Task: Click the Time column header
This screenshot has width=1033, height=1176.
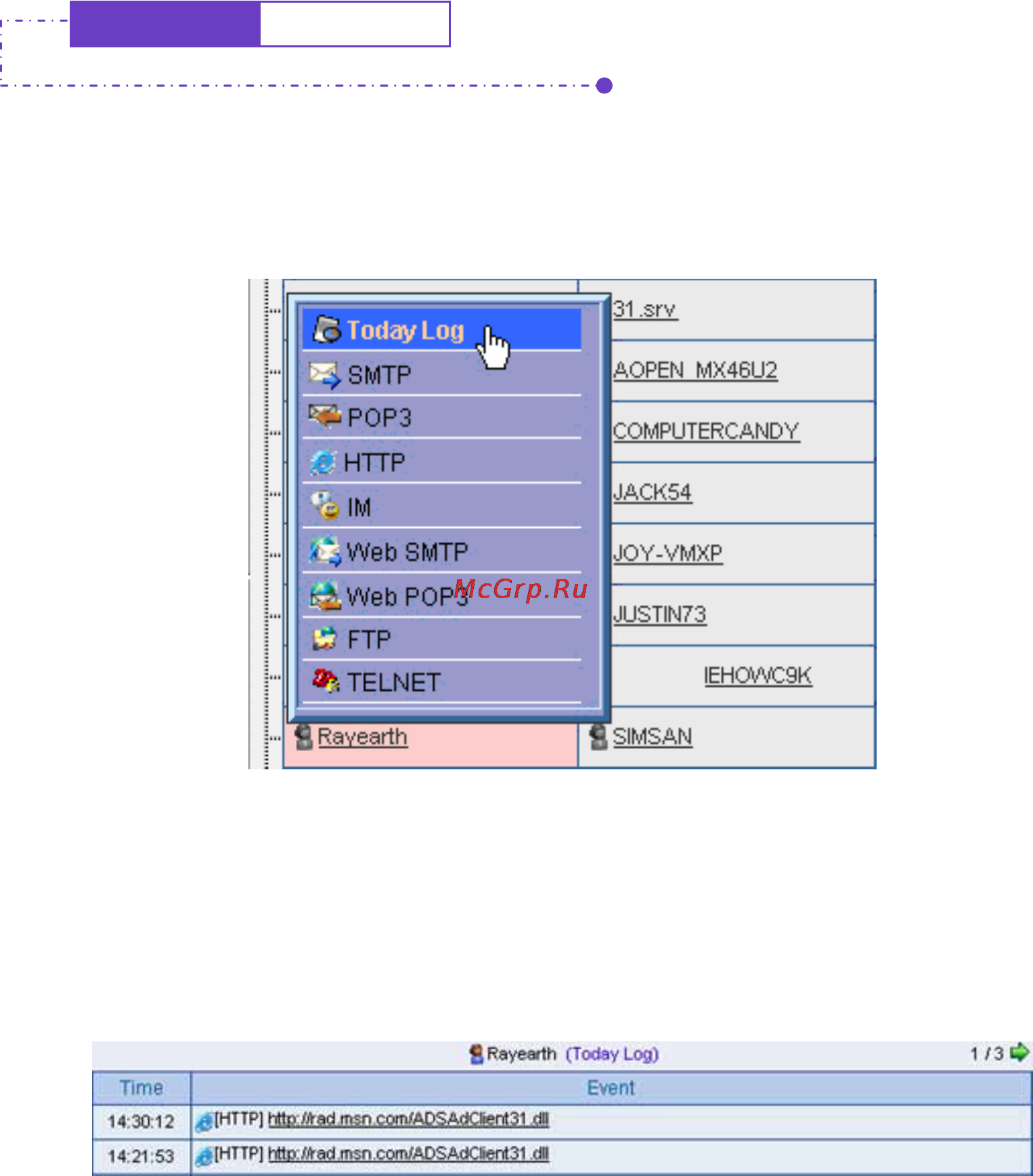Action: (x=141, y=1087)
